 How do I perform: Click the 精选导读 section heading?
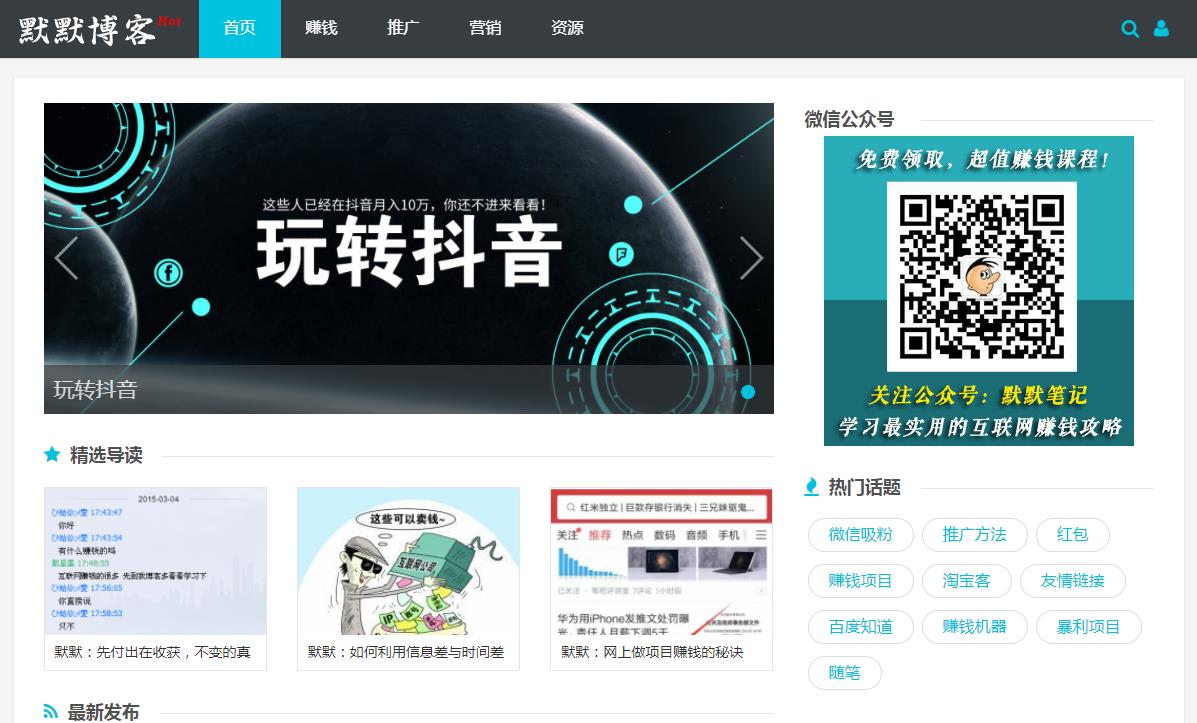106,455
